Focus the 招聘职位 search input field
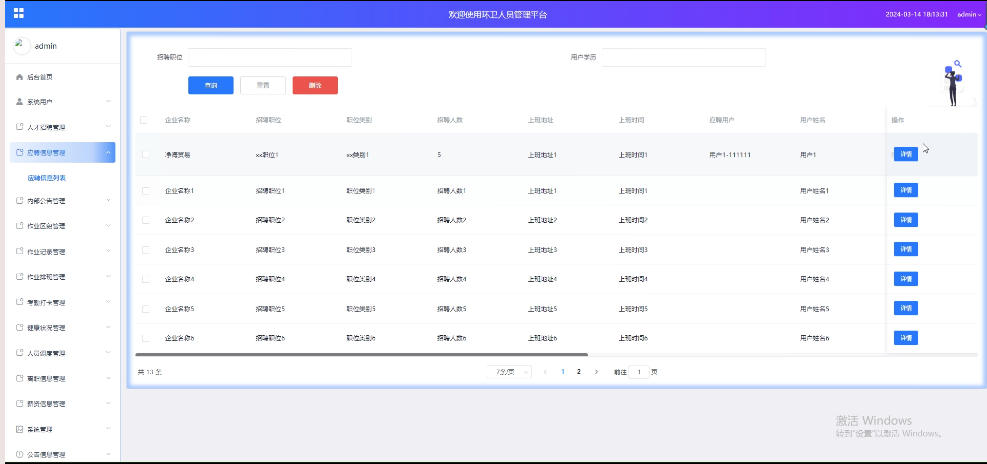The height and width of the screenshot is (464, 987). pos(269,57)
